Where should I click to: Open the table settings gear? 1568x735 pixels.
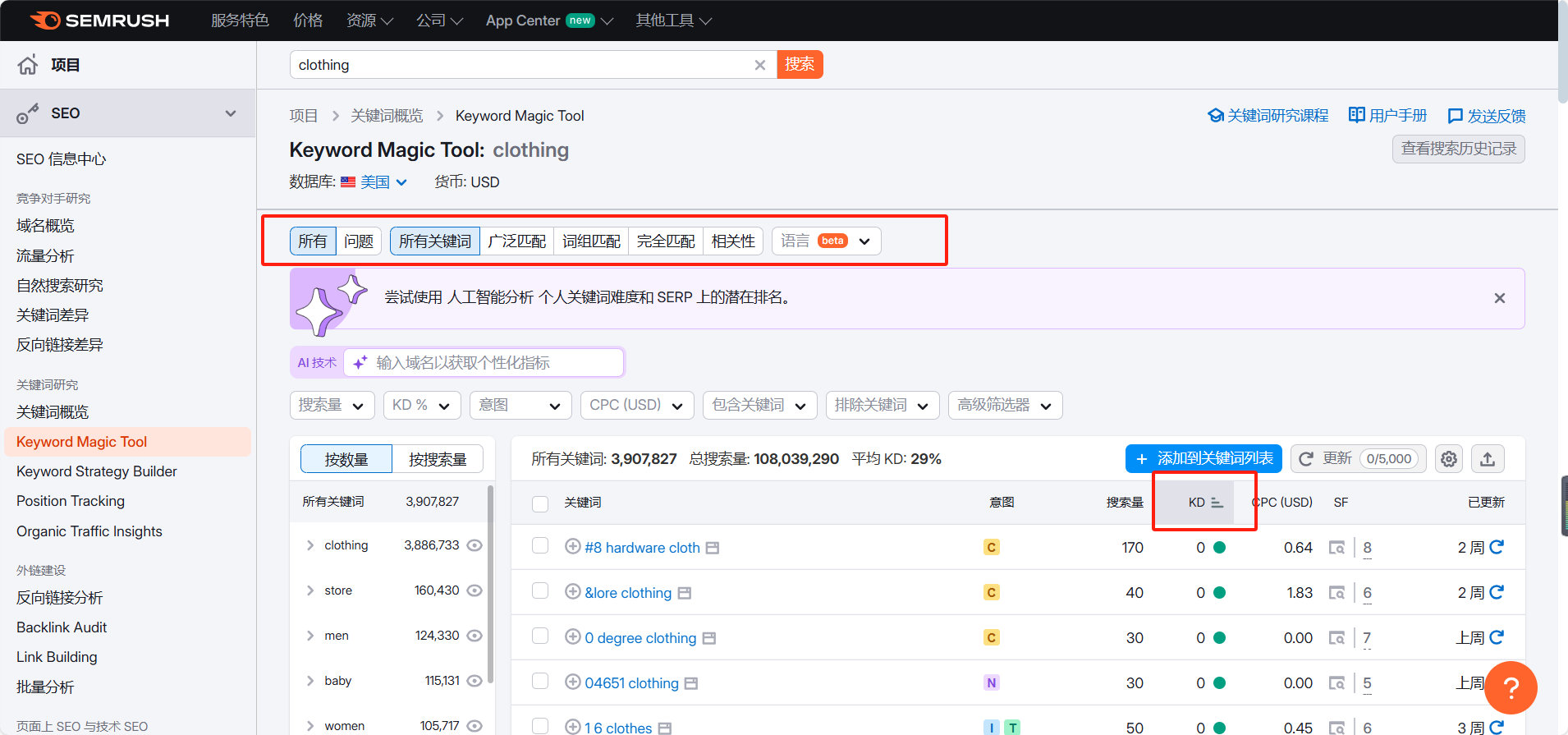pos(1449,459)
